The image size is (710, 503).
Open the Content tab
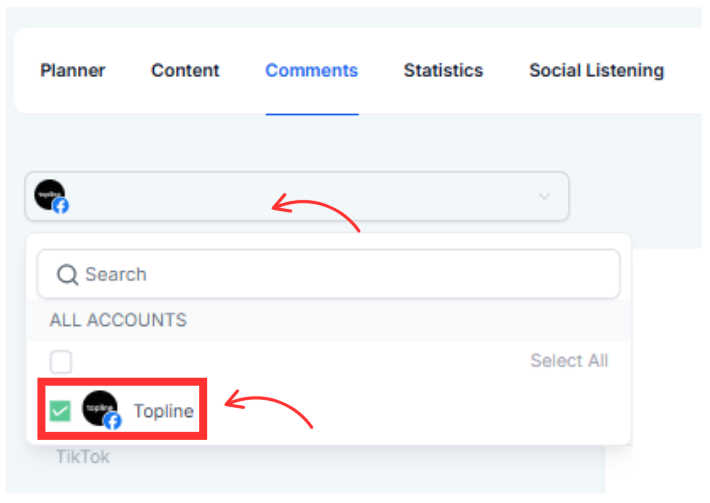tap(185, 71)
